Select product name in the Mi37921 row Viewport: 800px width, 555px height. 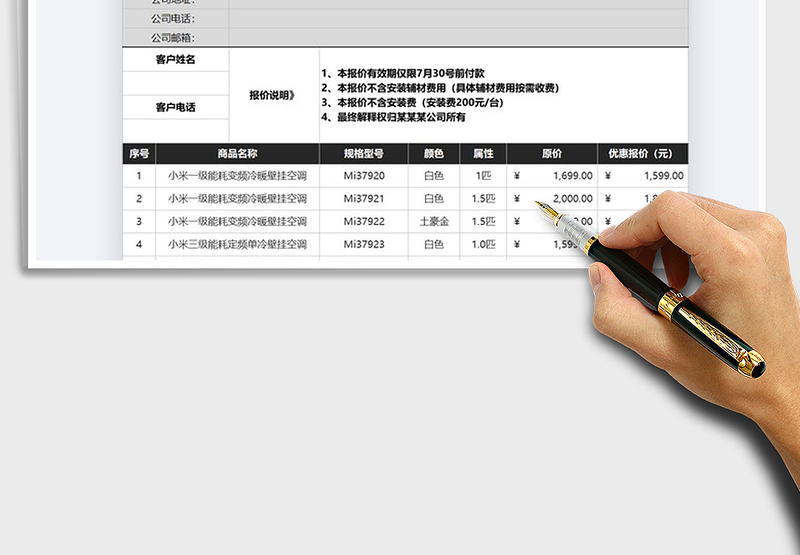pos(237,199)
